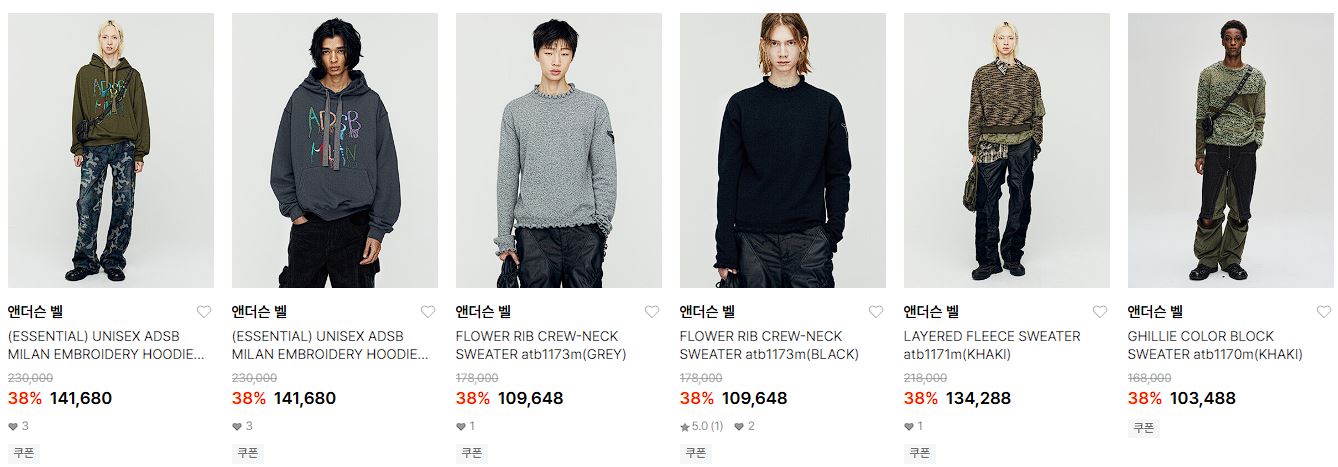Open Ghillie Color Block Sweater image
The image size is (1338, 467).
coord(1231,150)
